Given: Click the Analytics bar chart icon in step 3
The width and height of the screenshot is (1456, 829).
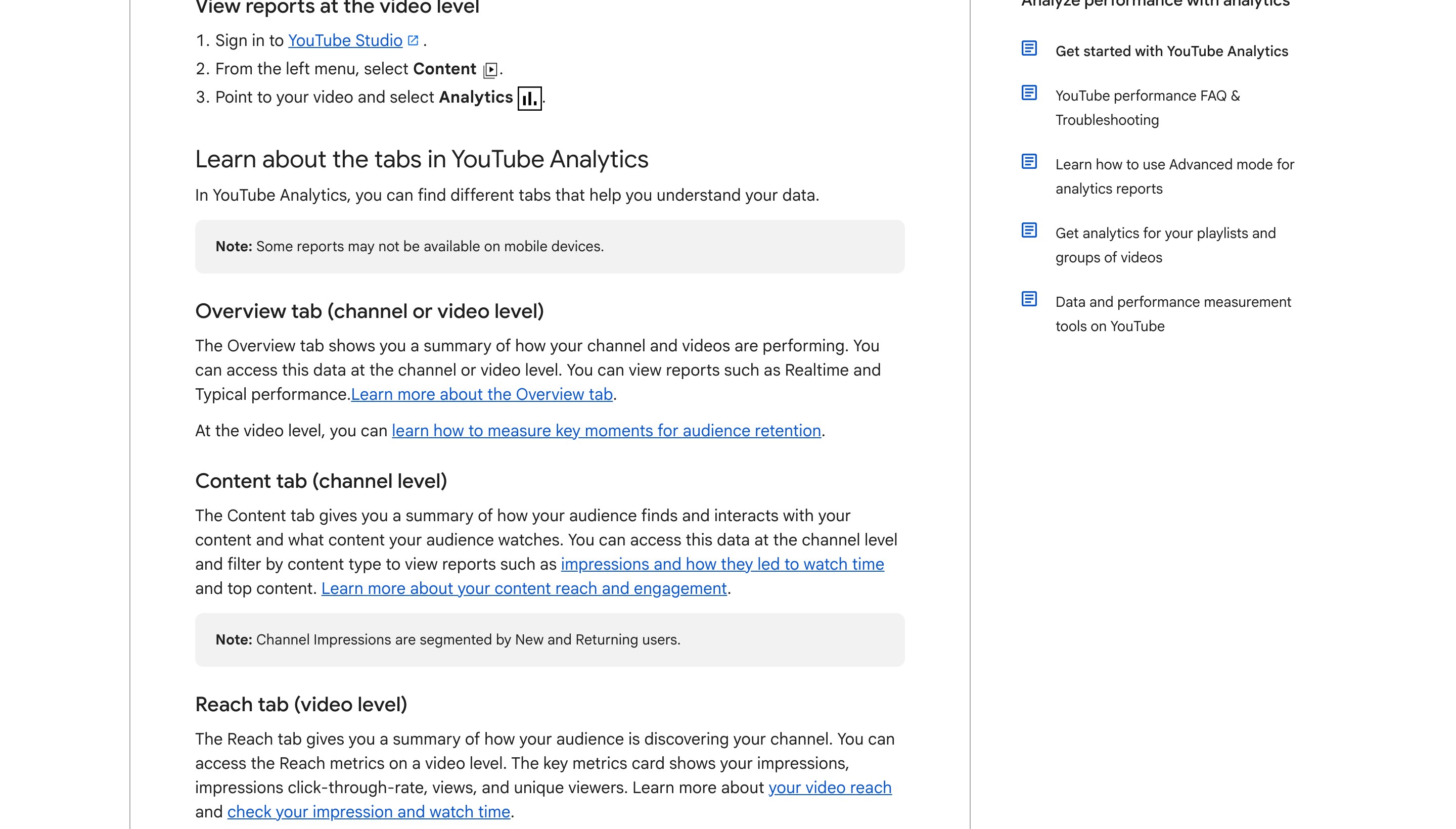Looking at the screenshot, I should (x=529, y=99).
